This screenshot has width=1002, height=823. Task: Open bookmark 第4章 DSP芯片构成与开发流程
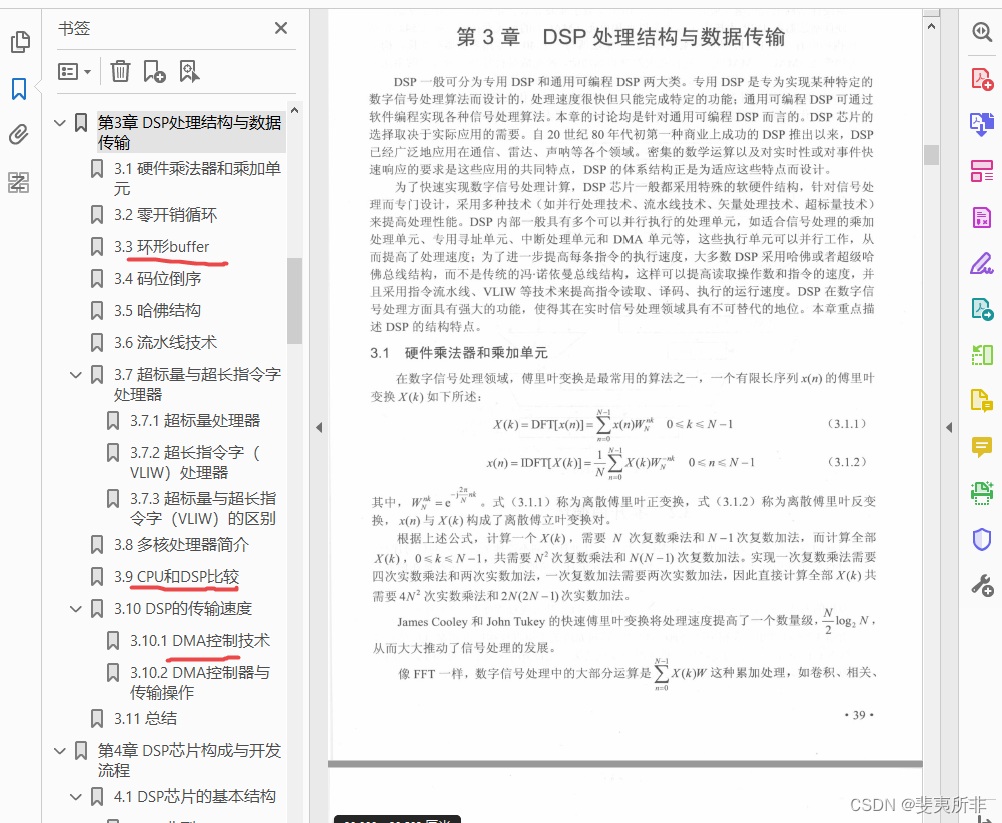(x=189, y=760)
